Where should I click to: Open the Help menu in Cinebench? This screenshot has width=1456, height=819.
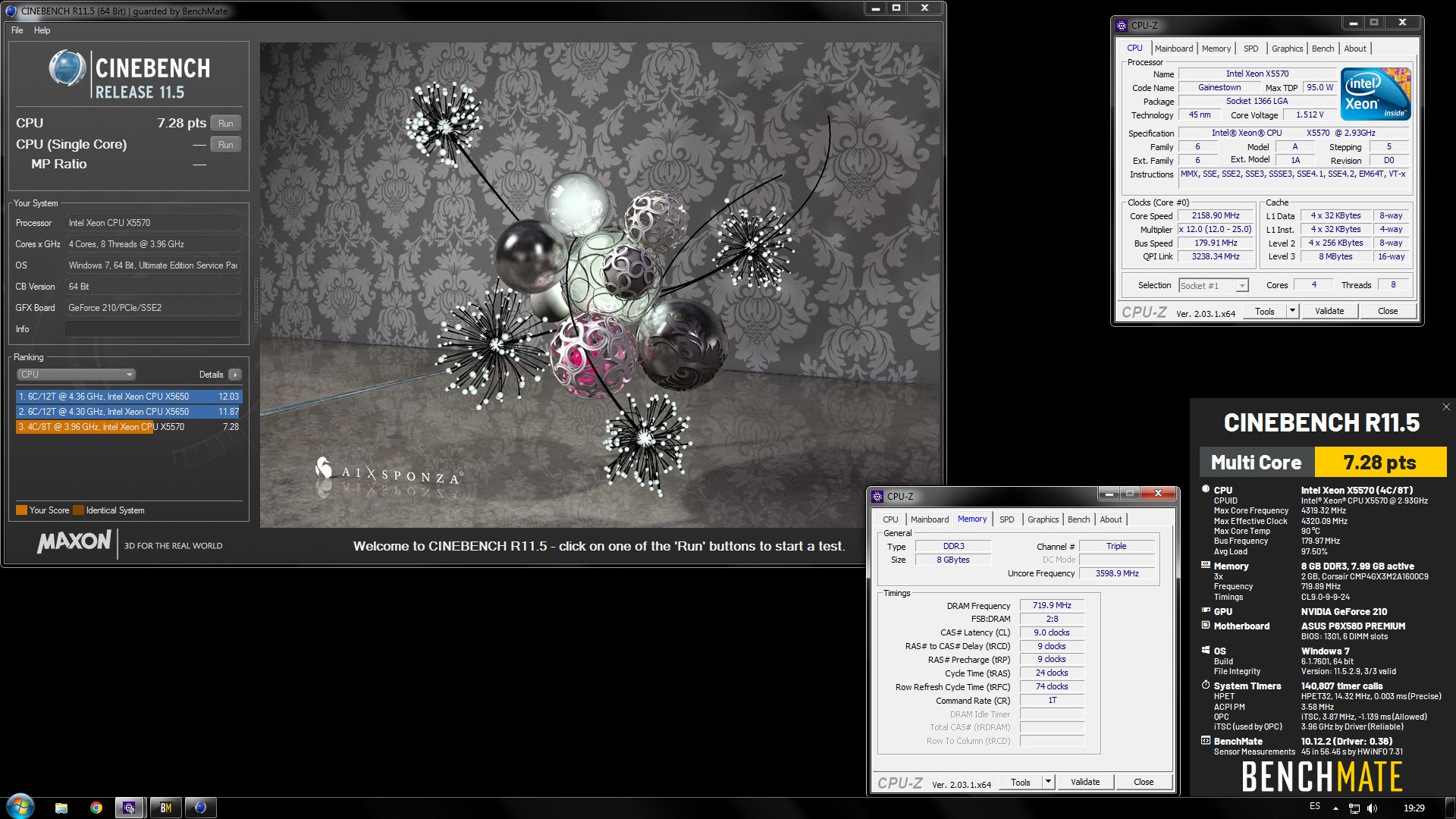[x=42, y=30]
